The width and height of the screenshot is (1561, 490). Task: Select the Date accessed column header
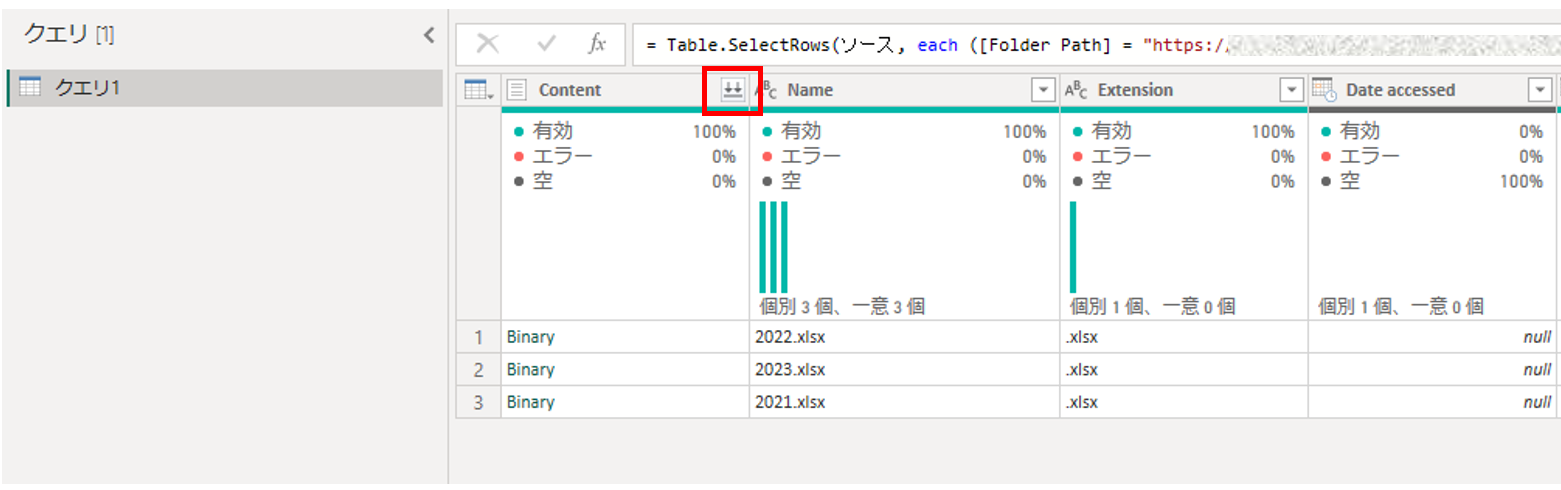coord(1432,90)
